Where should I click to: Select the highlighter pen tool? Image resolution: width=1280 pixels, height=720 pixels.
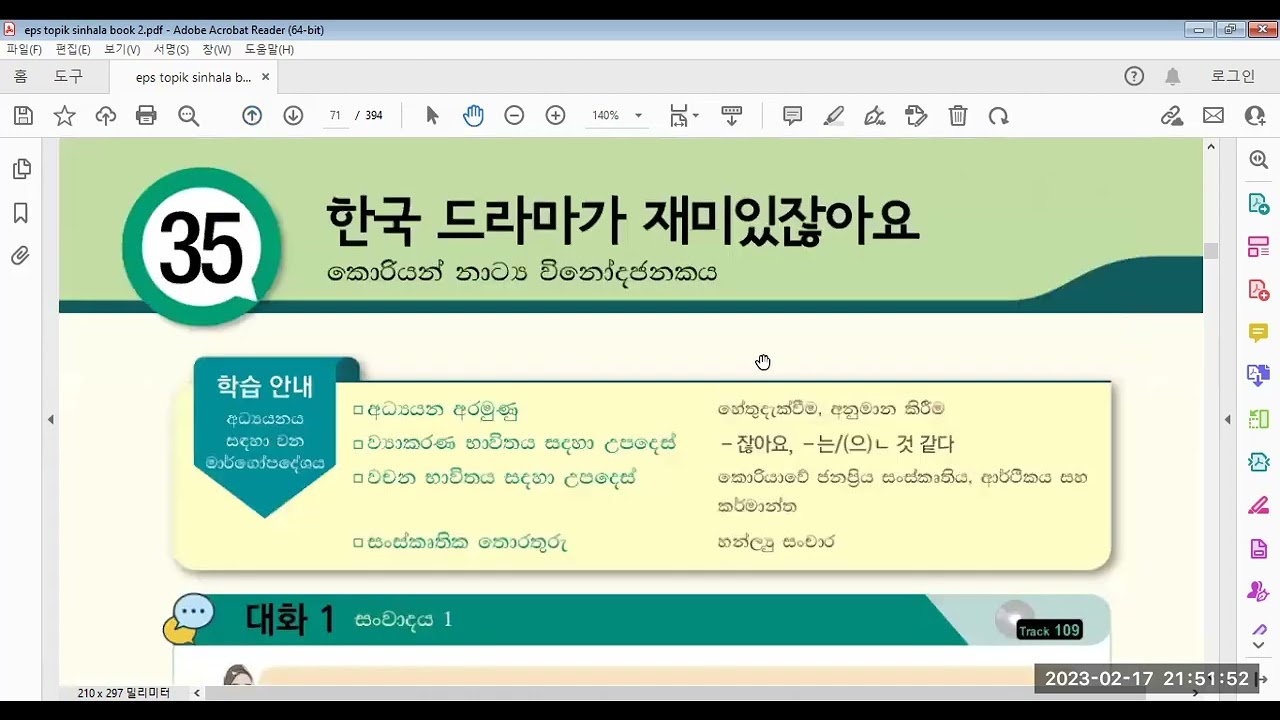[834, 116]
